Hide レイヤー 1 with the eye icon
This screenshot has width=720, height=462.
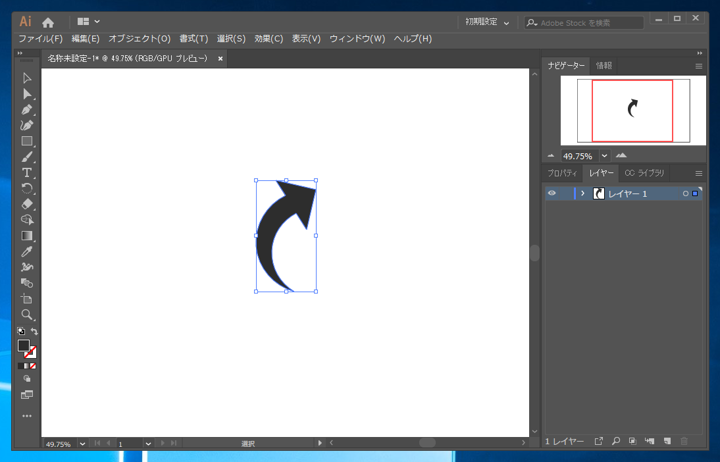pyautogui.click(x=551, y=193)
